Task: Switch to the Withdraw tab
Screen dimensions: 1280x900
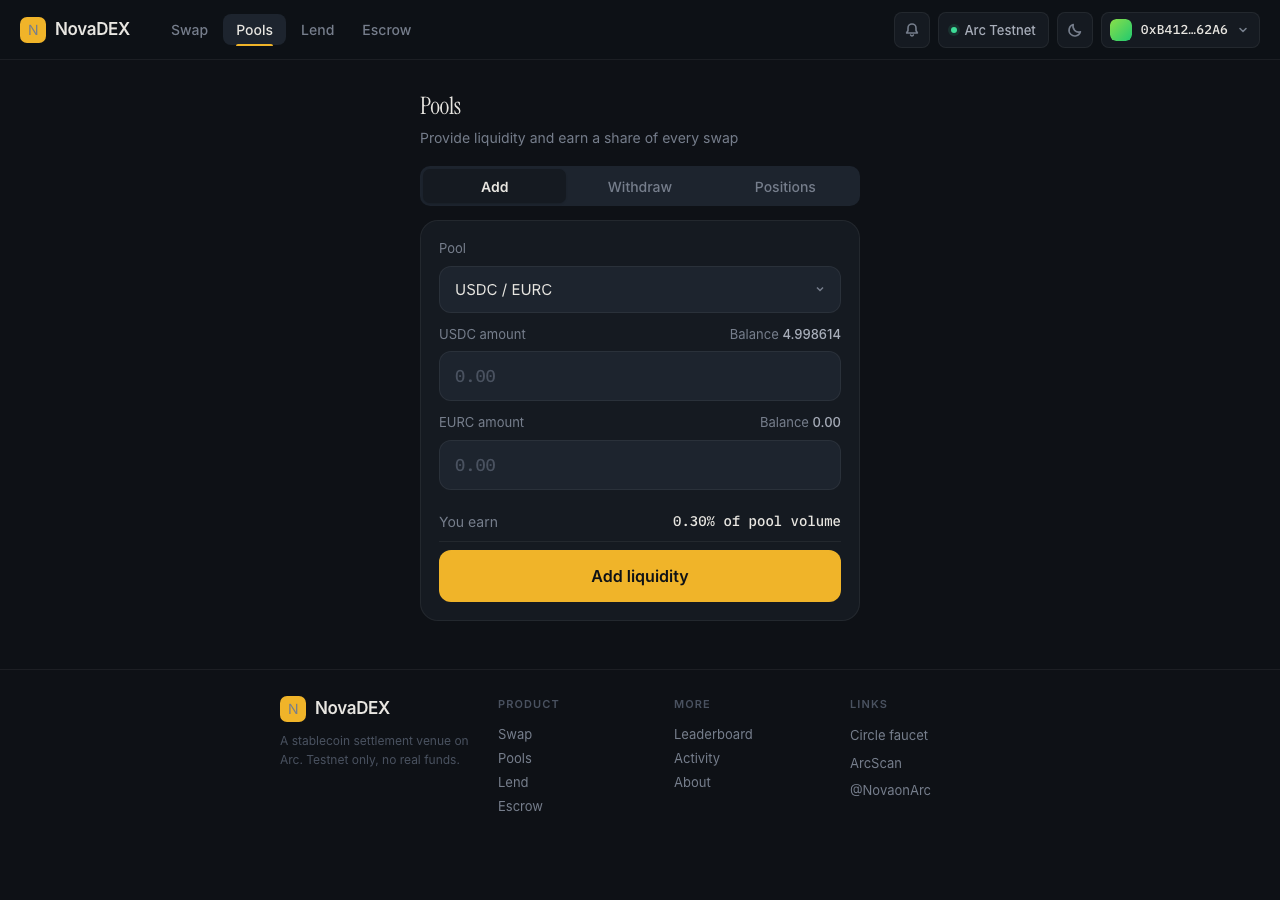Action: 640,187
